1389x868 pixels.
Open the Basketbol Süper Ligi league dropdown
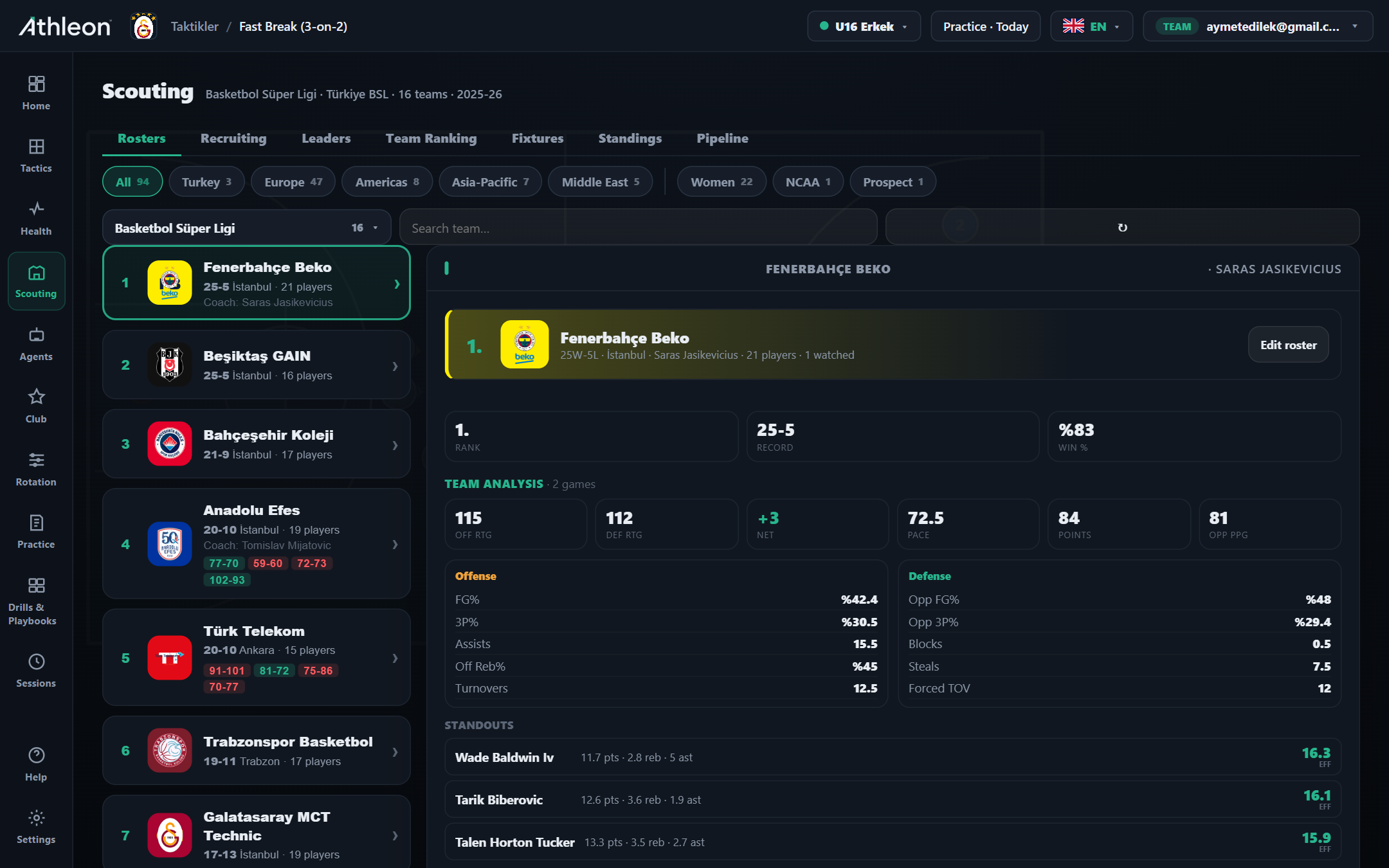coord(247,228)
